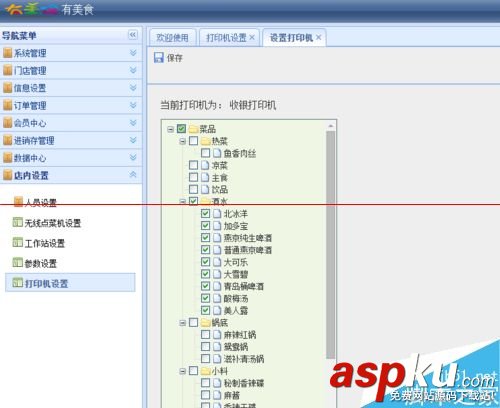Screen dimensions: 500x408
Task: Click the 工作站设置 item icon
Action: click(18, 242)
